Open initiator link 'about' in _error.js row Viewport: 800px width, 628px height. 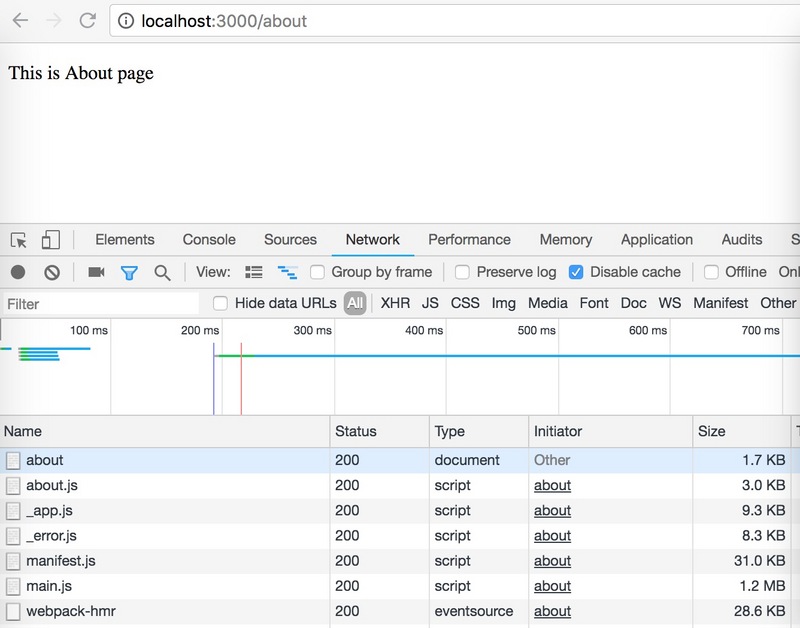(553, 536)
